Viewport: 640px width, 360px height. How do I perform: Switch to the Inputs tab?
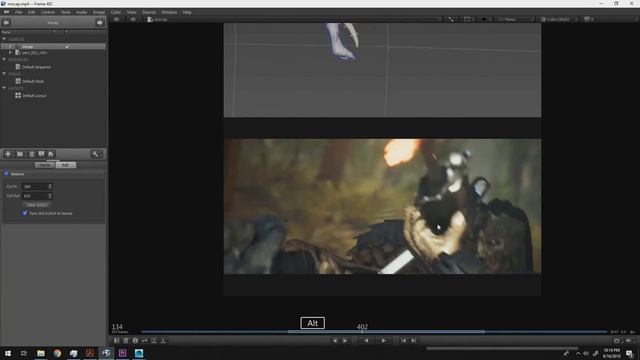click(45, 165)
